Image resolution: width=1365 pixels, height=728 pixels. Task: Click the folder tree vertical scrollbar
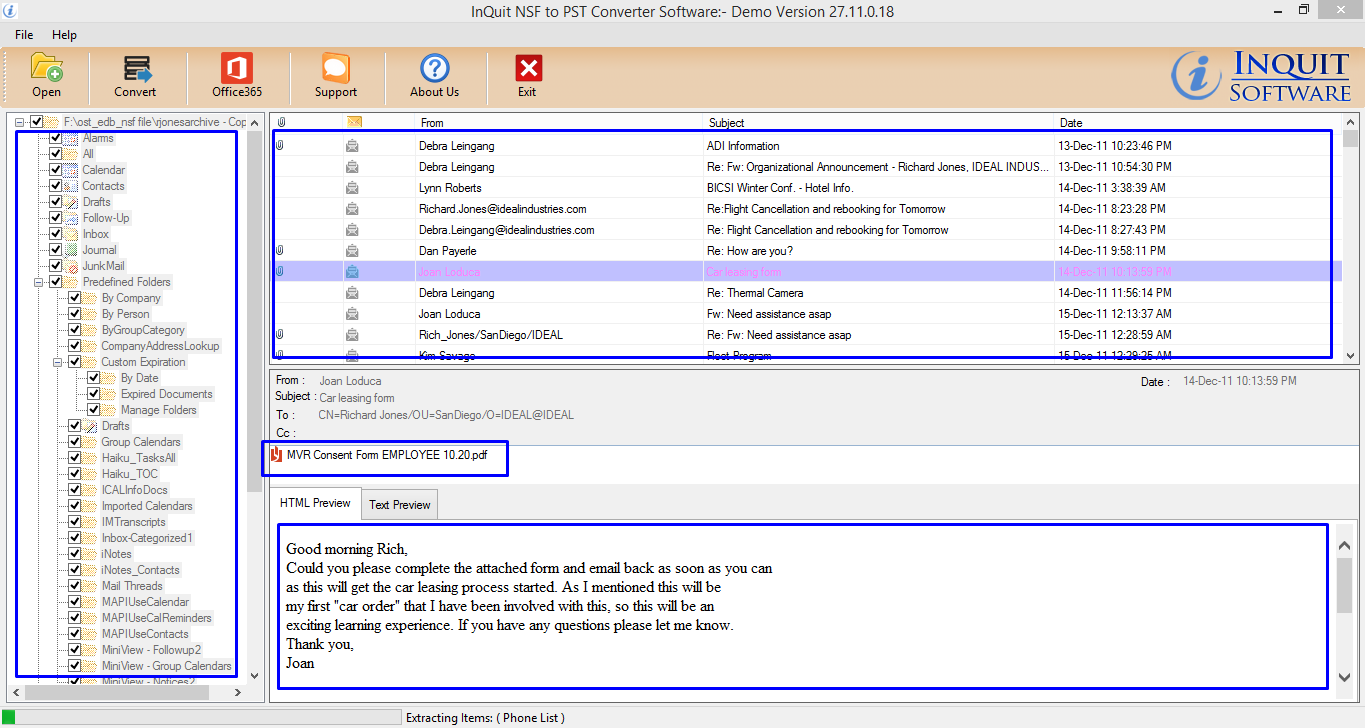click(255, 310)
